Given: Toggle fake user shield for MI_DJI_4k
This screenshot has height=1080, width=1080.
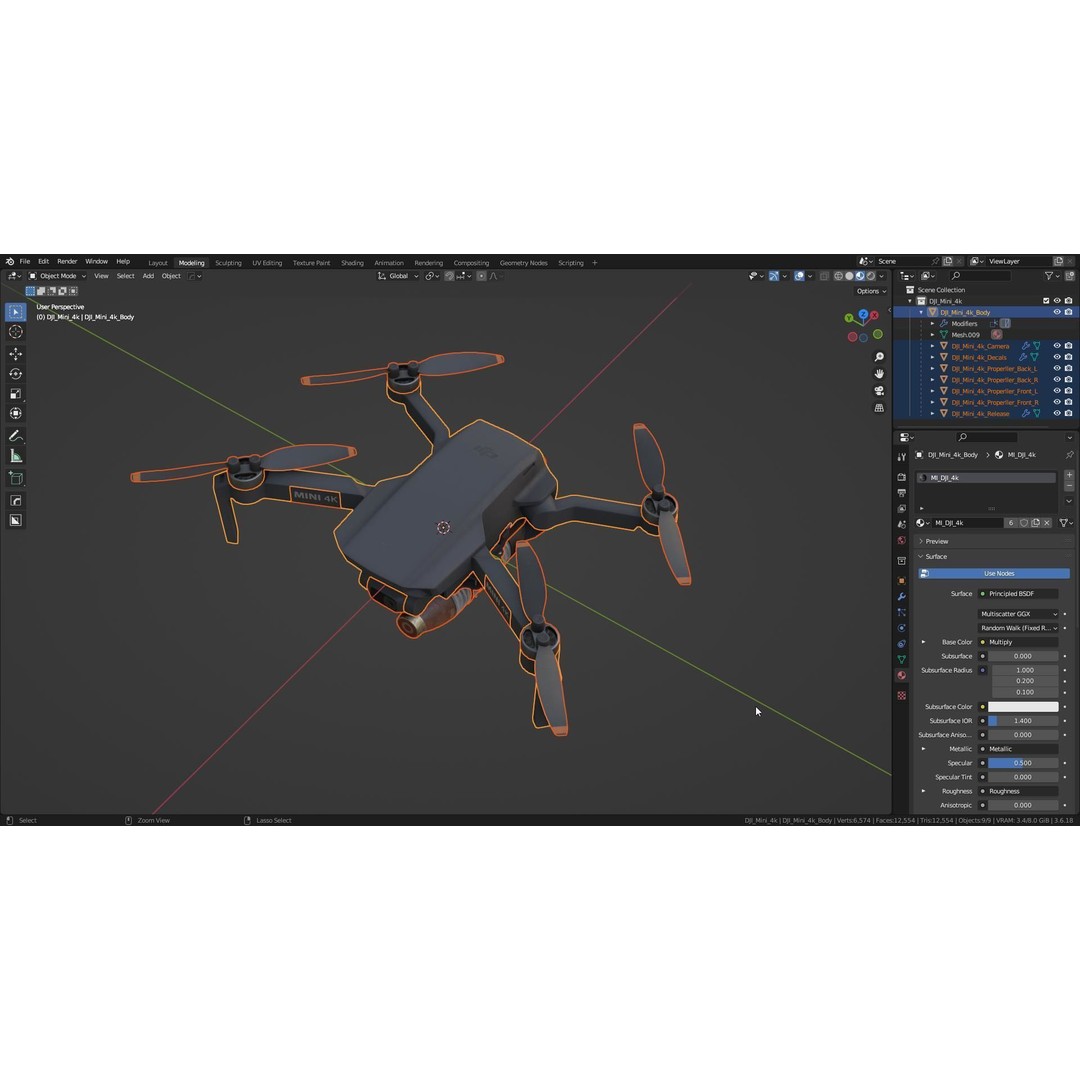Looking at the screenshot, I should click(x=1024, y=523).
